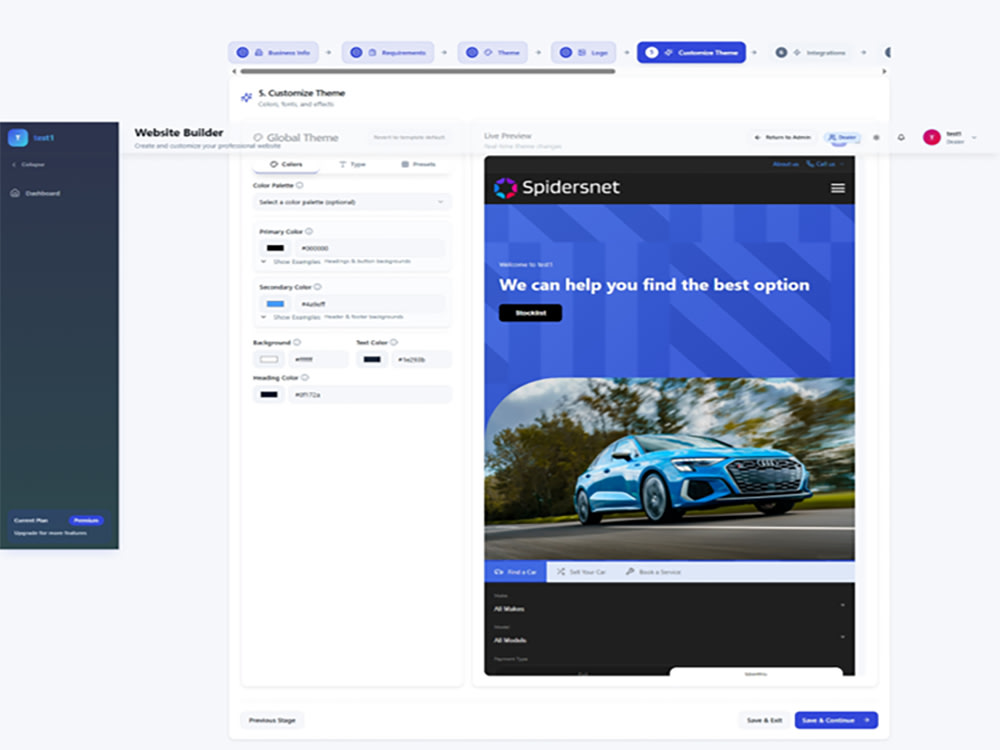Click the Secondary Color hex input field
Viewport: 1000px width, 750px height.
pos(370,304)
